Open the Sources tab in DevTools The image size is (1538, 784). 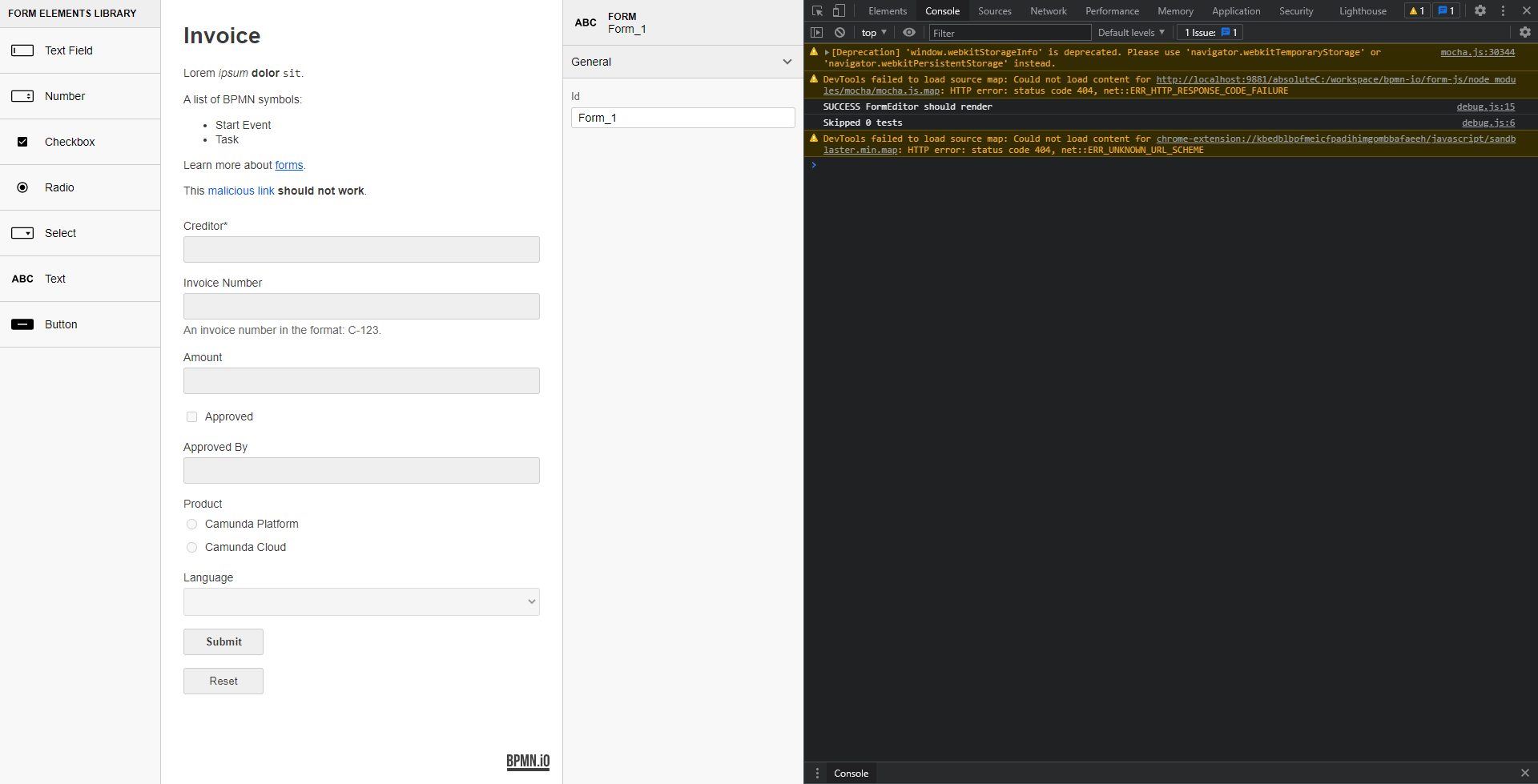[994, 10]
